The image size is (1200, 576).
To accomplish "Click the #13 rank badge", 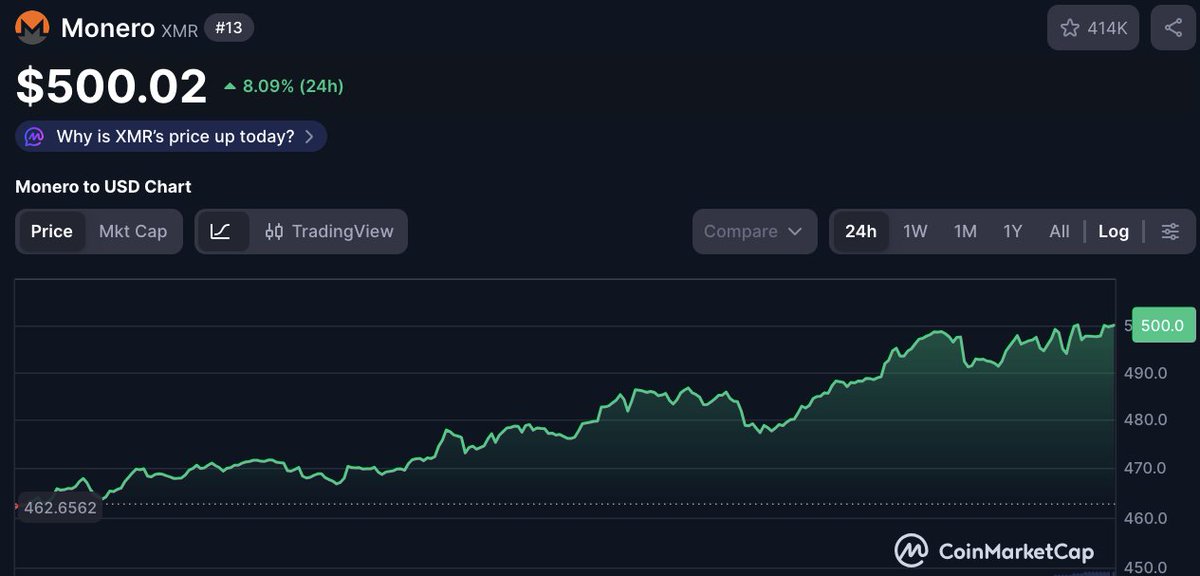I will click(229, 28).
